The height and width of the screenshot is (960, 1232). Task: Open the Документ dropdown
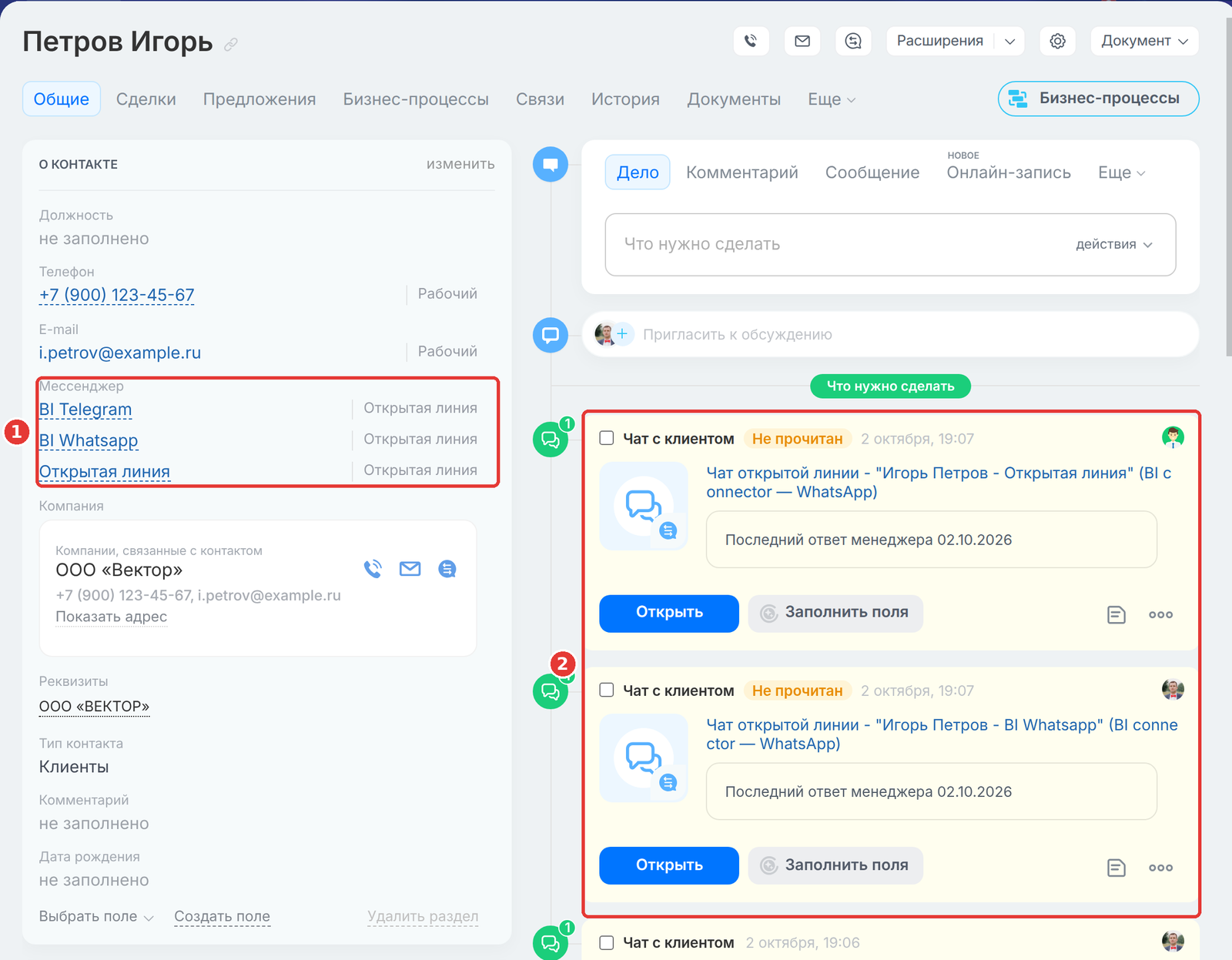point(1144,41)
